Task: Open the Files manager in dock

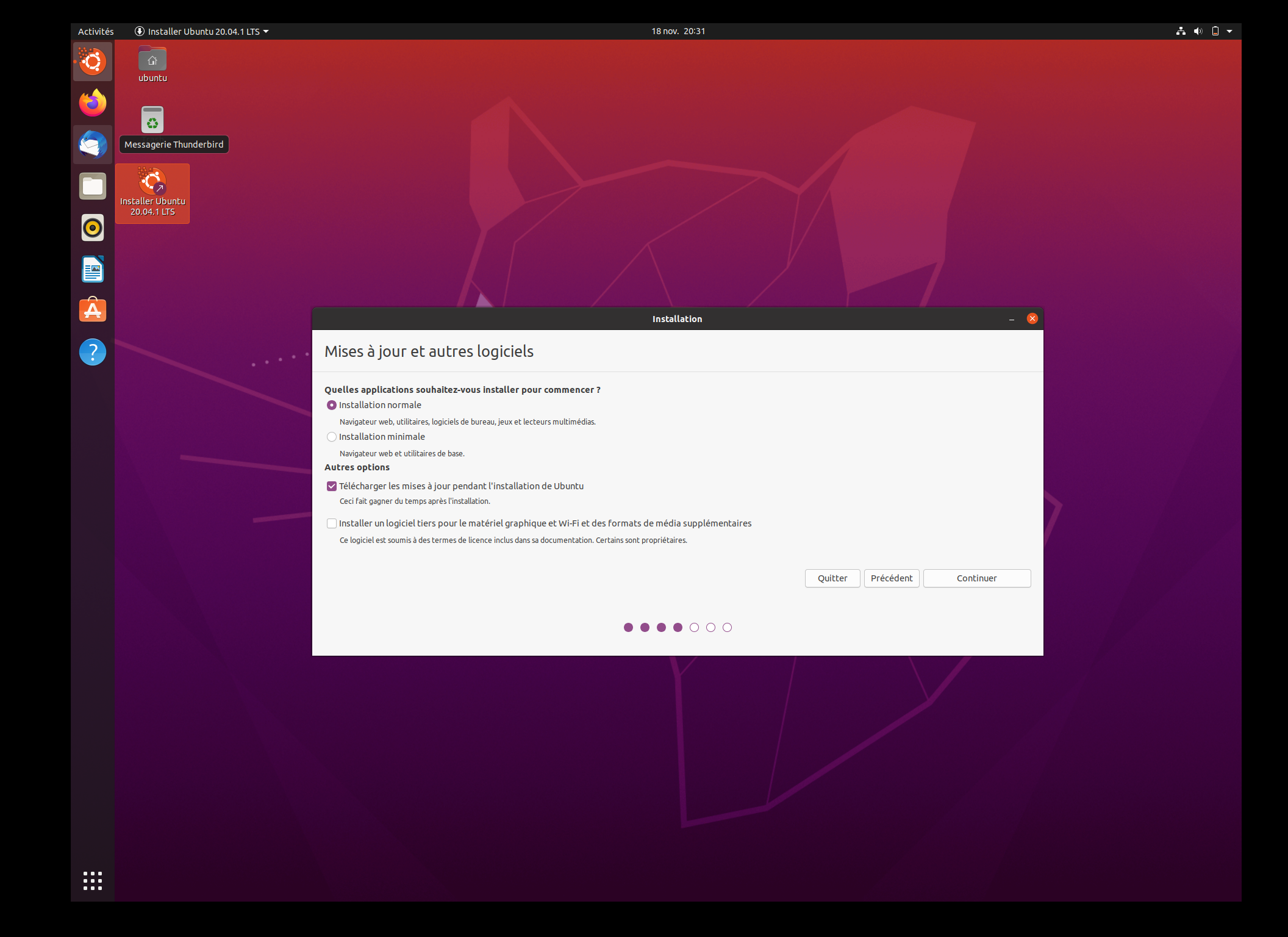Action: point(93,186)
